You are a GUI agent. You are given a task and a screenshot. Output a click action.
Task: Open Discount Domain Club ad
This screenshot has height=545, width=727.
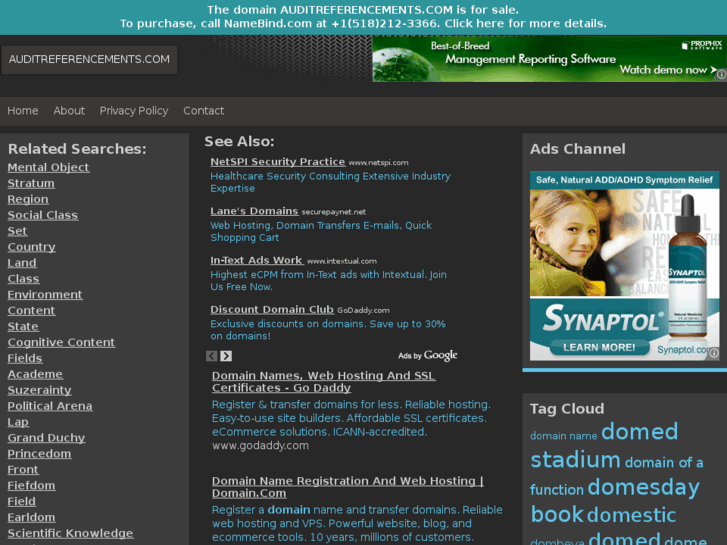272,309
